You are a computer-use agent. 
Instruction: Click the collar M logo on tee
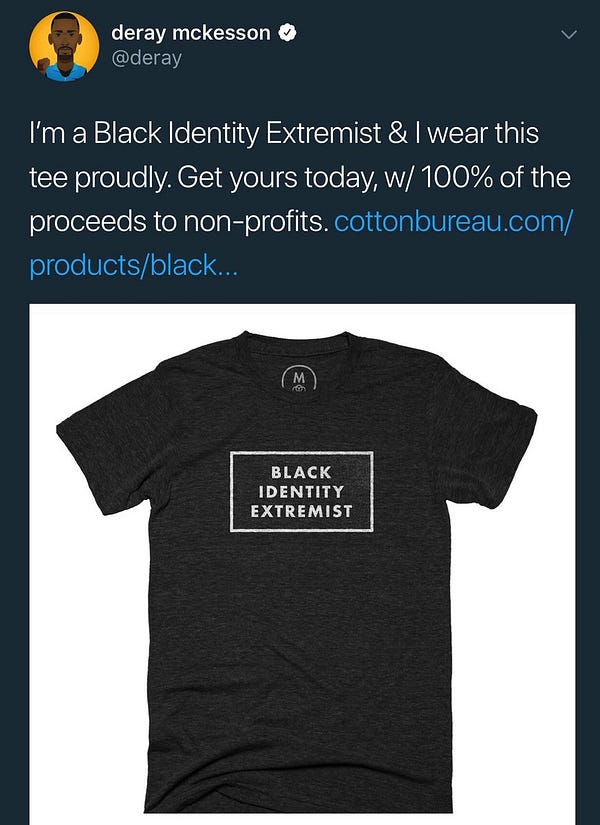(299, 379)
